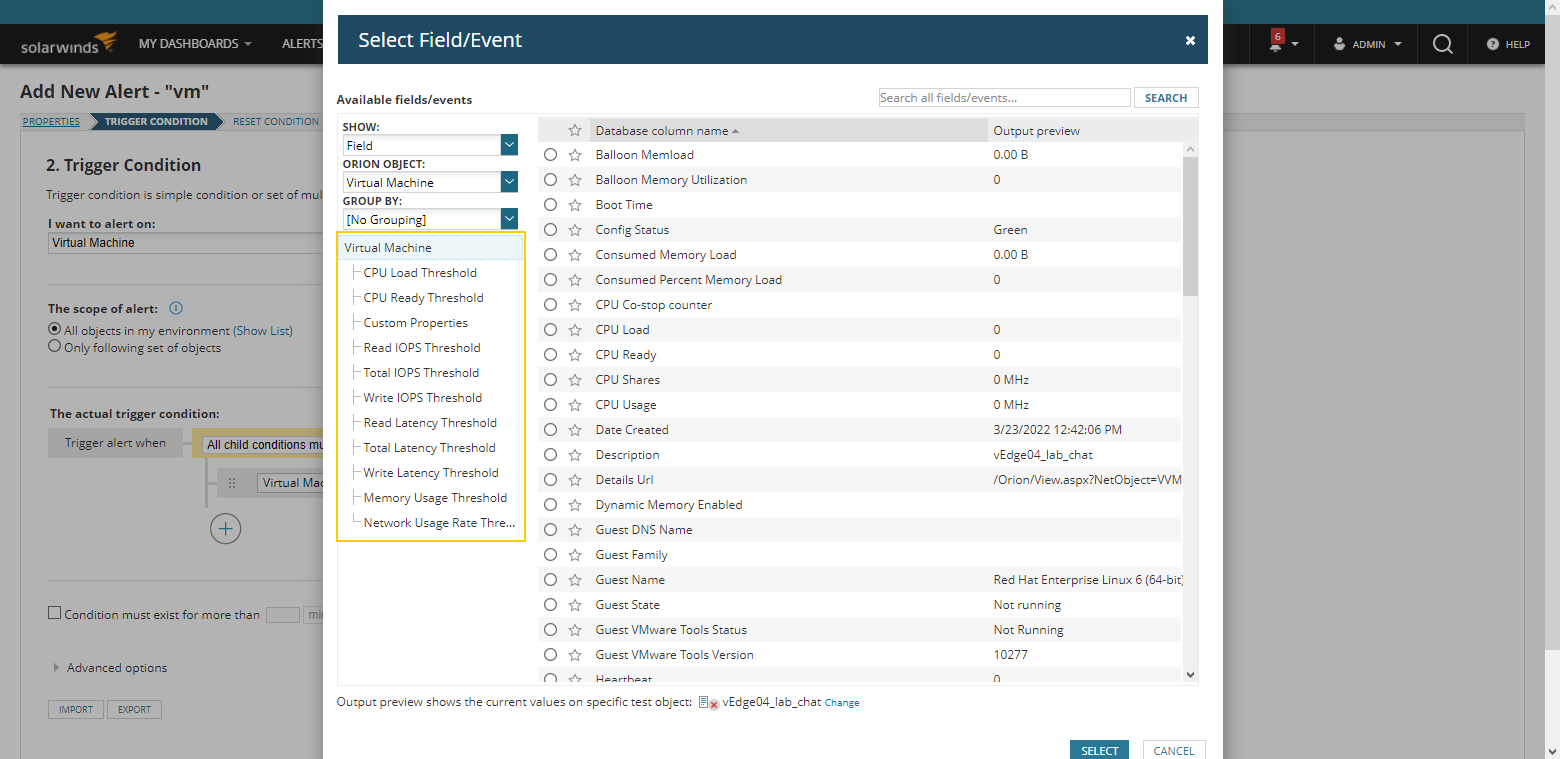1560x759 pixels.
Task: Close the Select Field/Event dialog
Action: [x=1190, y=40]
